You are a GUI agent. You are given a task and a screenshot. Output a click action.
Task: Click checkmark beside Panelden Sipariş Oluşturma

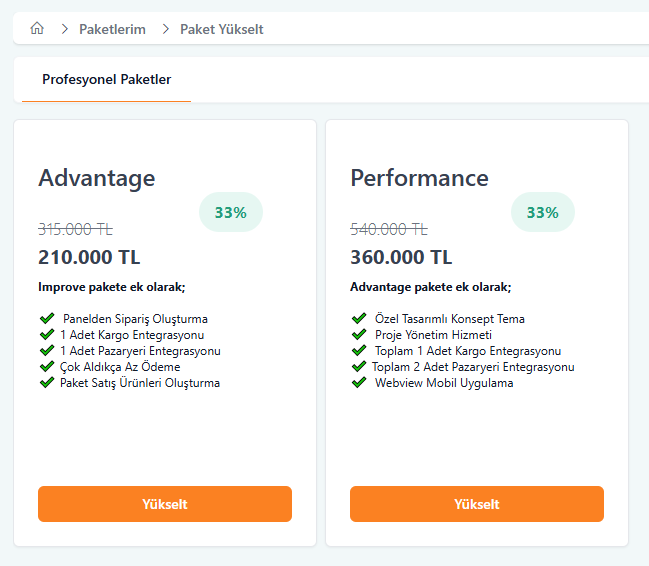pos(46,319)
